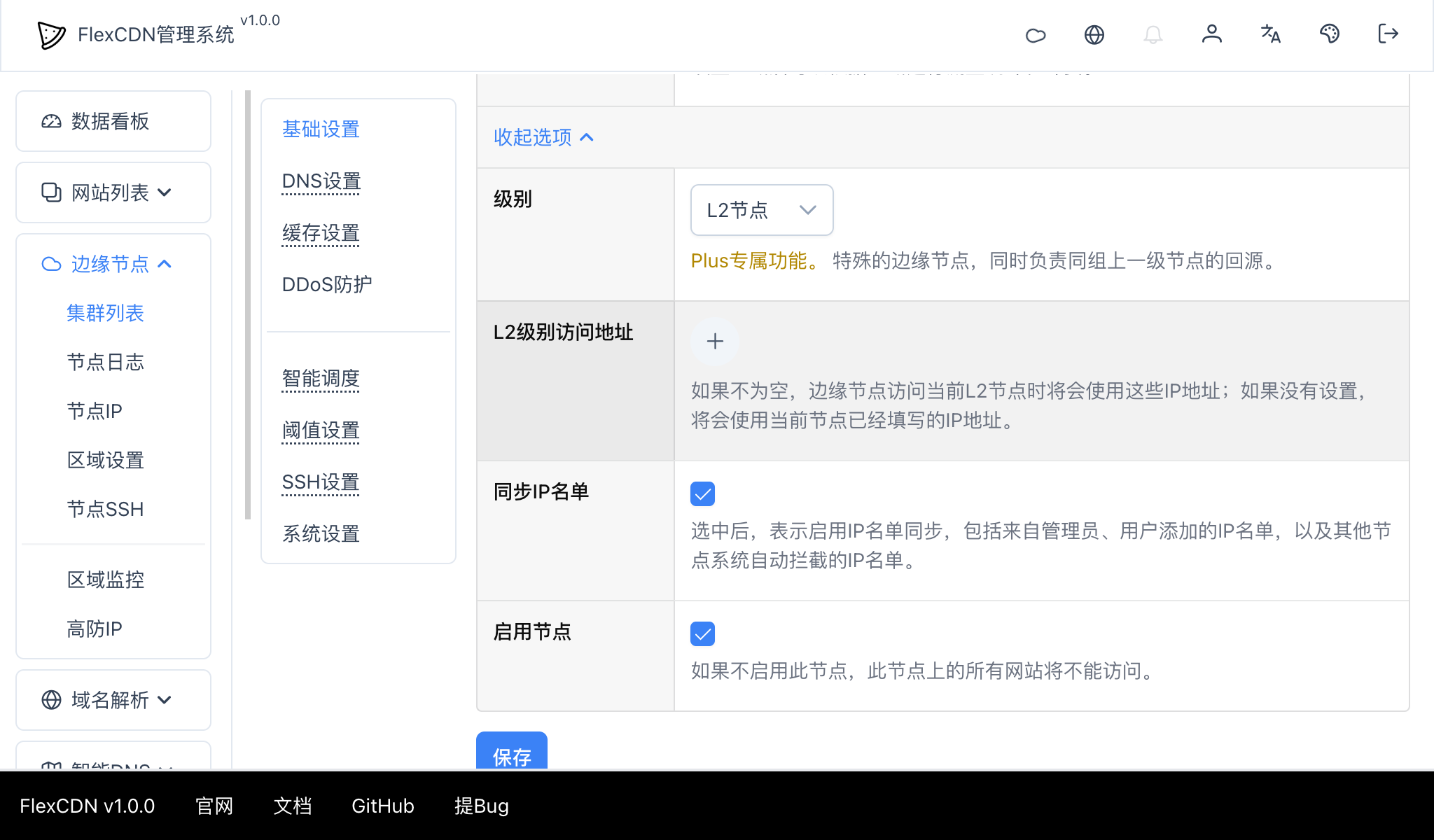Click the cloud status icon in header

1036,34
